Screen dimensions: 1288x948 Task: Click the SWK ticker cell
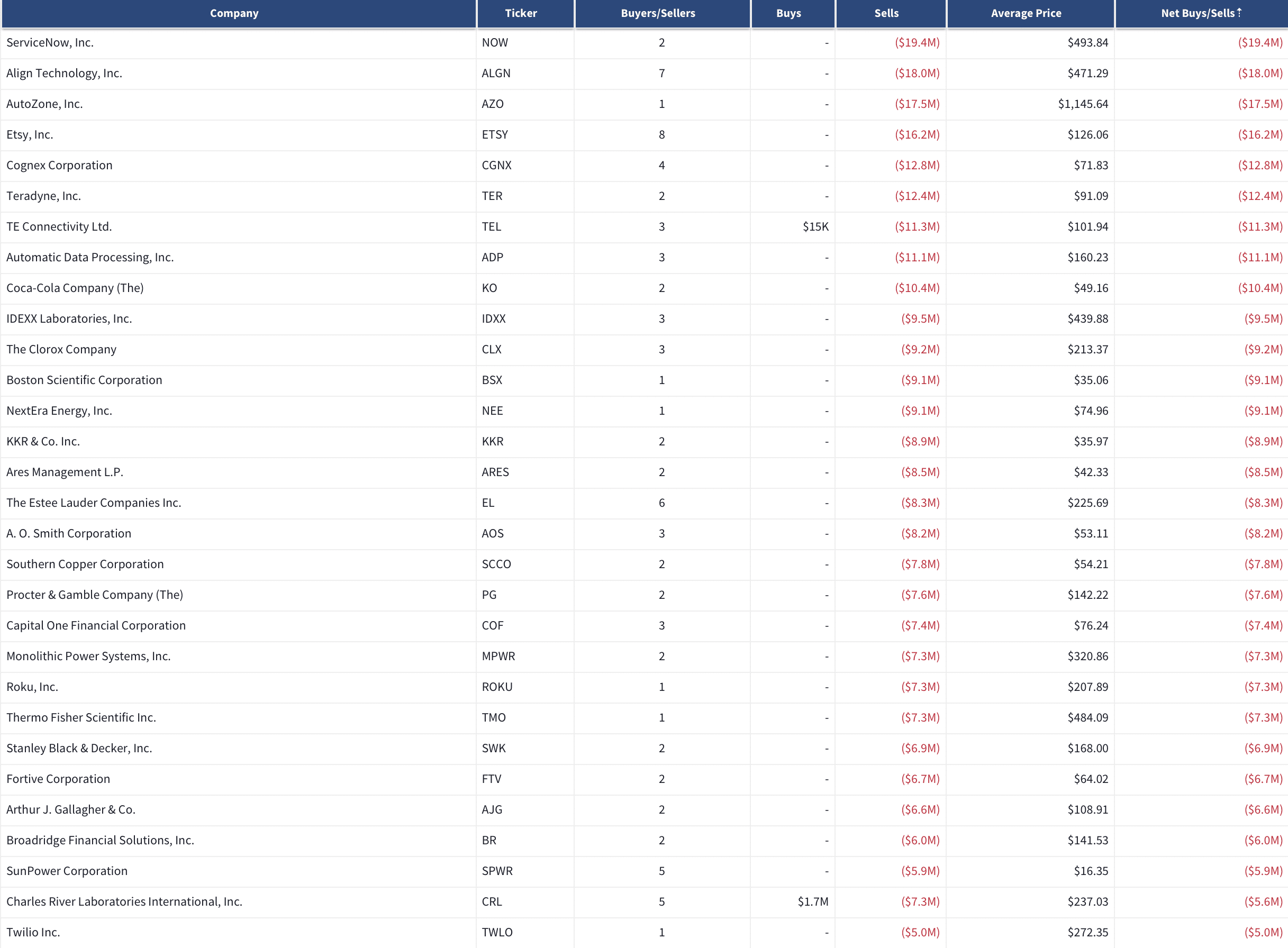494,749
